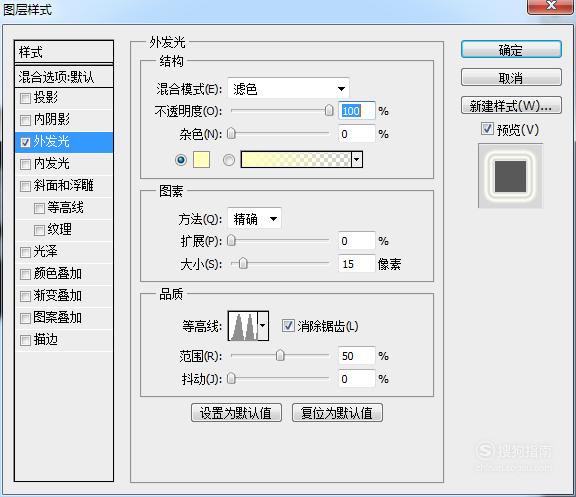Image resolution: width=576 pixels, height=497 pixels.
Task: Click the 大小 size slider handle
Action: [243, 263]
